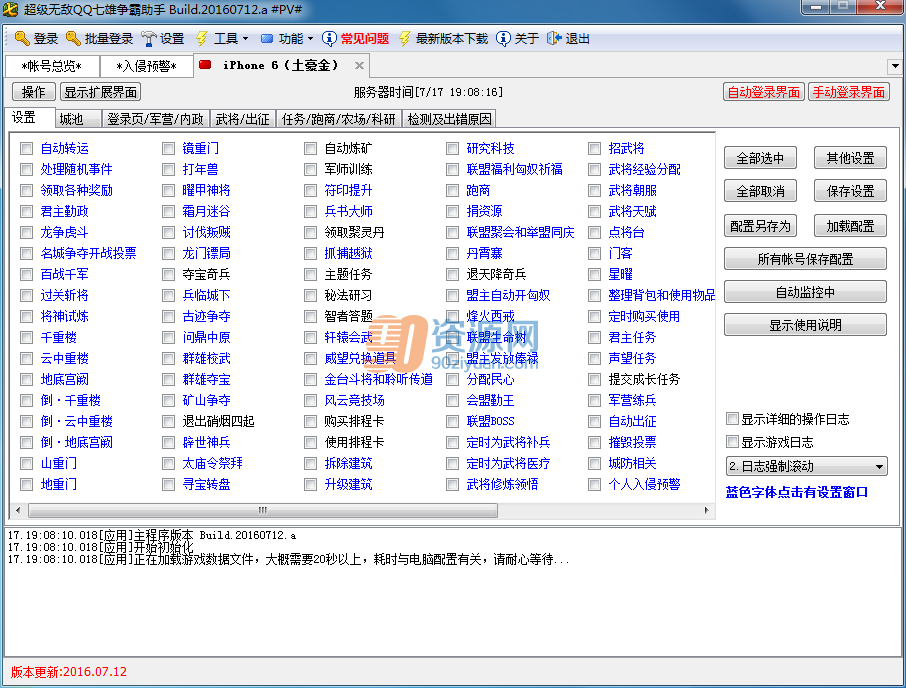Click the 操作 button

(34, 92)
